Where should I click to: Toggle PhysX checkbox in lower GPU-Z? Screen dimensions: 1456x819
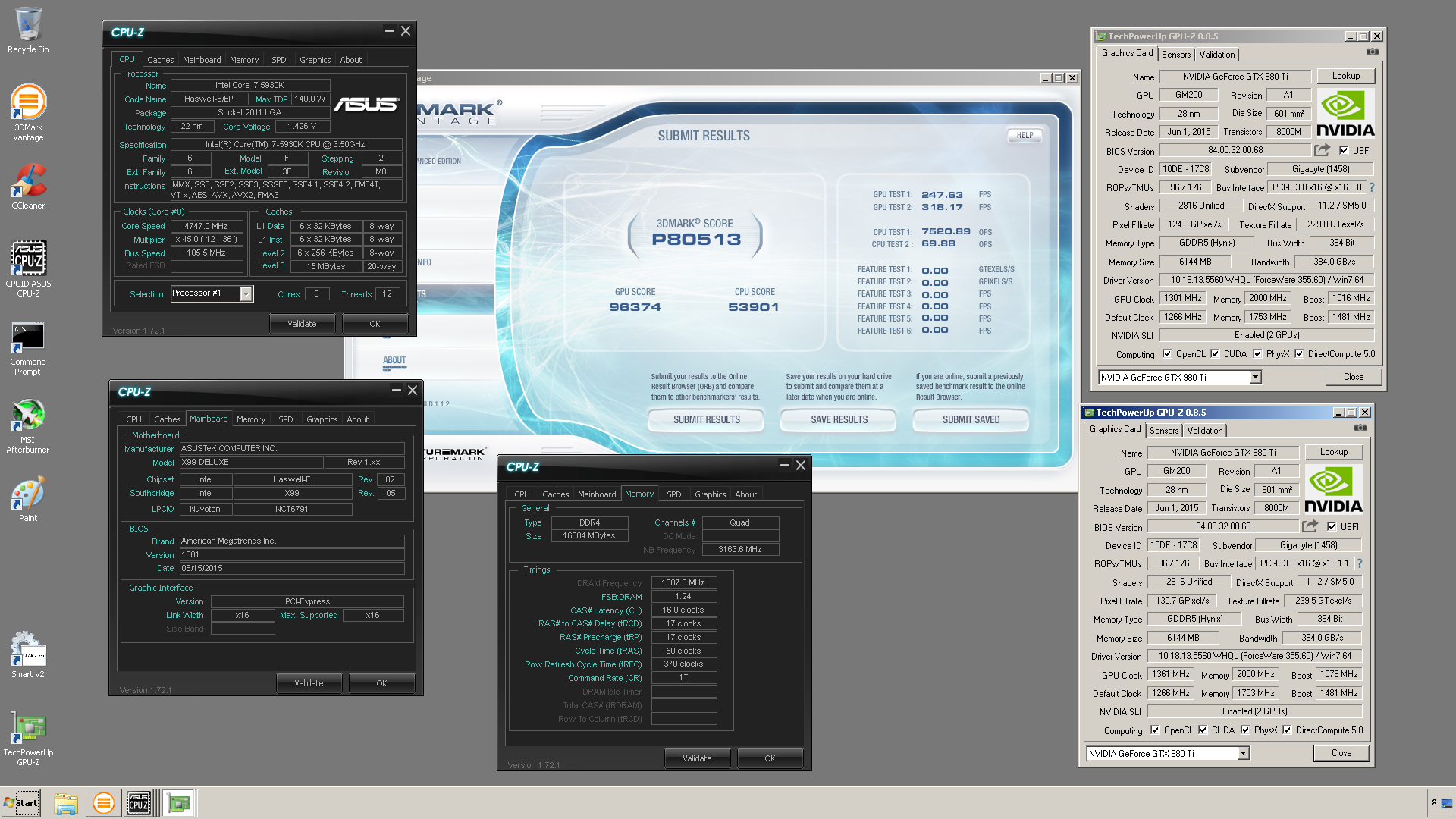coord(1245,730)
